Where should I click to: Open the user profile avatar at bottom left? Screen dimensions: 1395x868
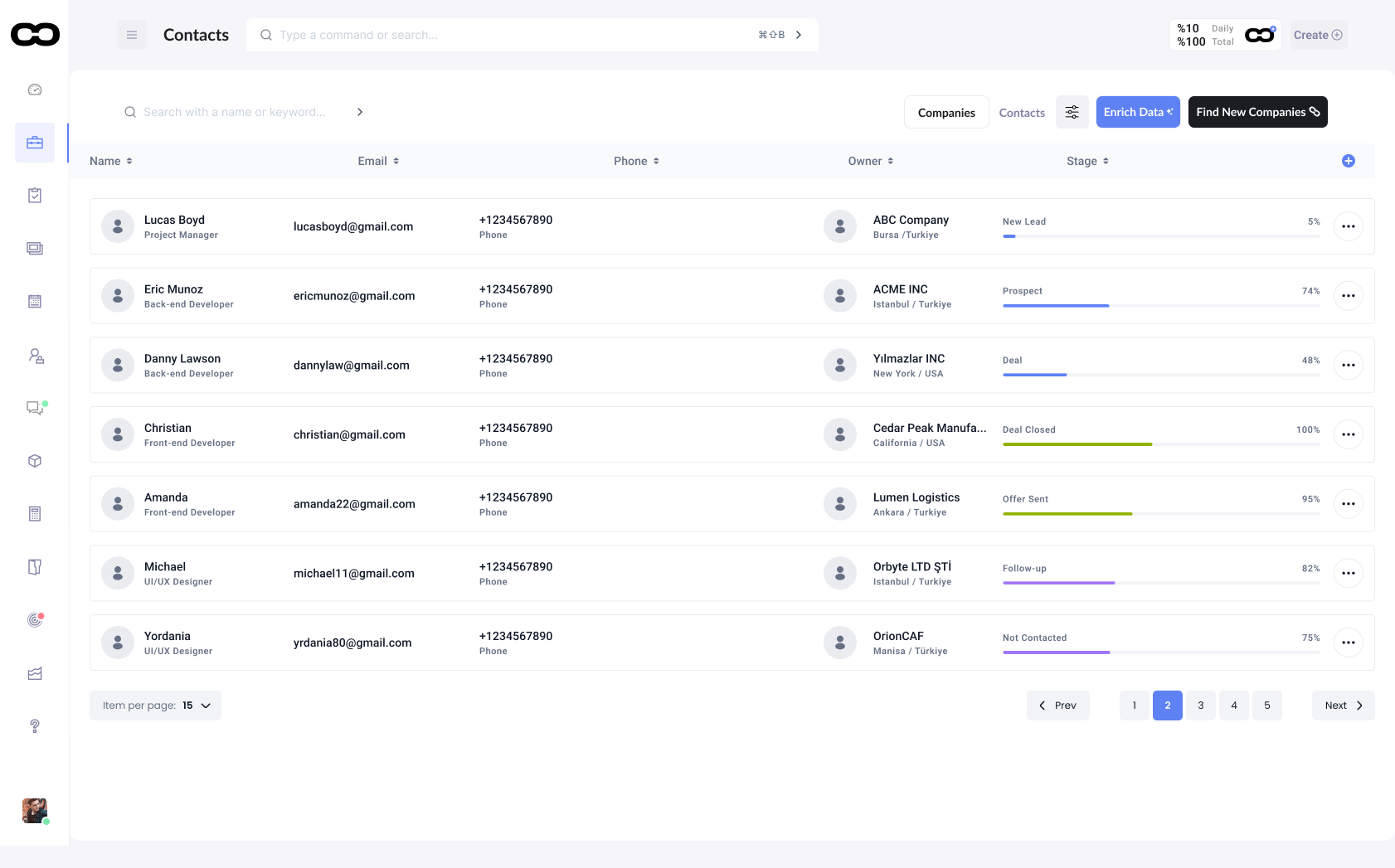click(35, 811)
